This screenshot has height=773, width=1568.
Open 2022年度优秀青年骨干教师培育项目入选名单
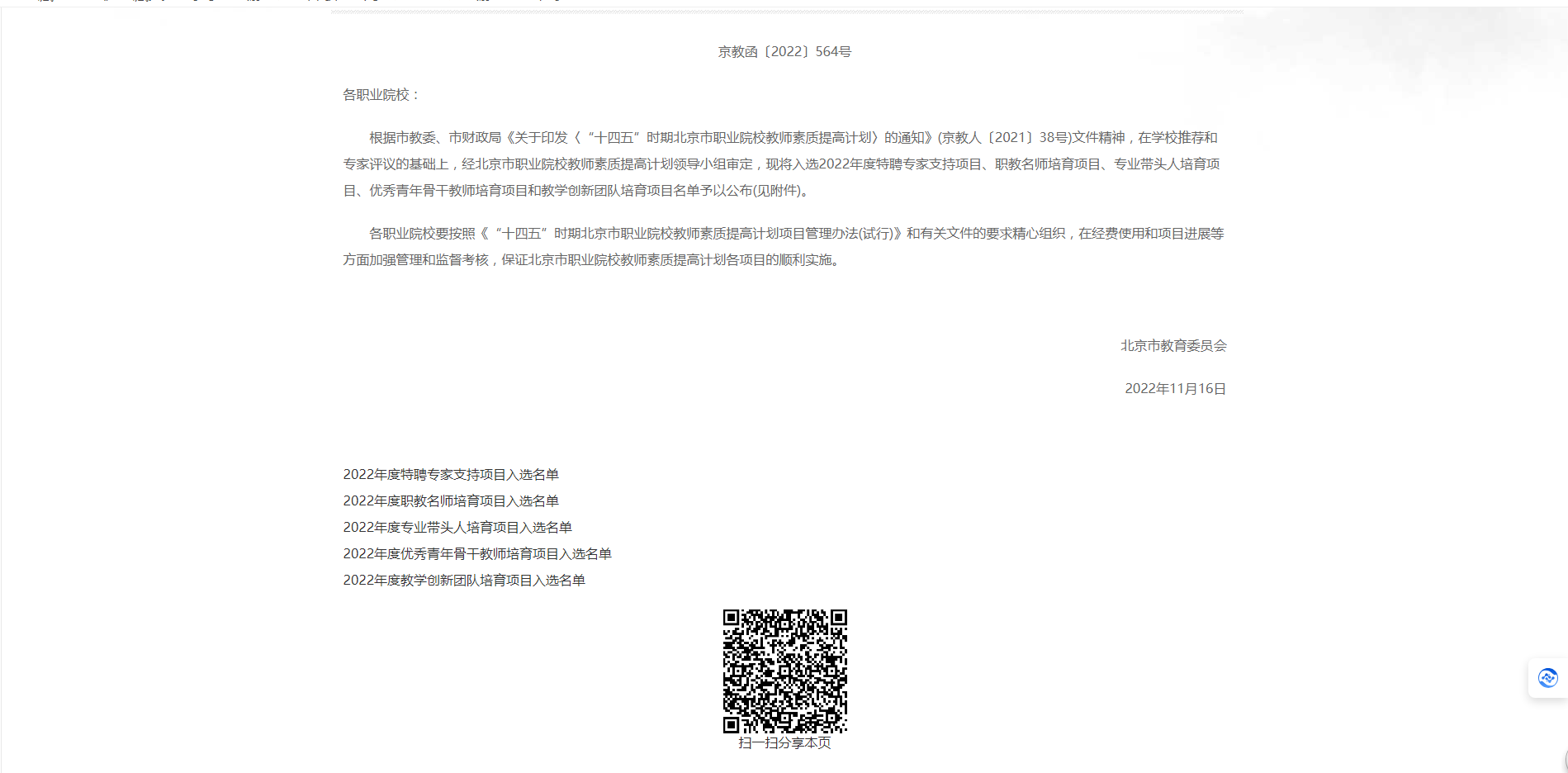point(478,554)
